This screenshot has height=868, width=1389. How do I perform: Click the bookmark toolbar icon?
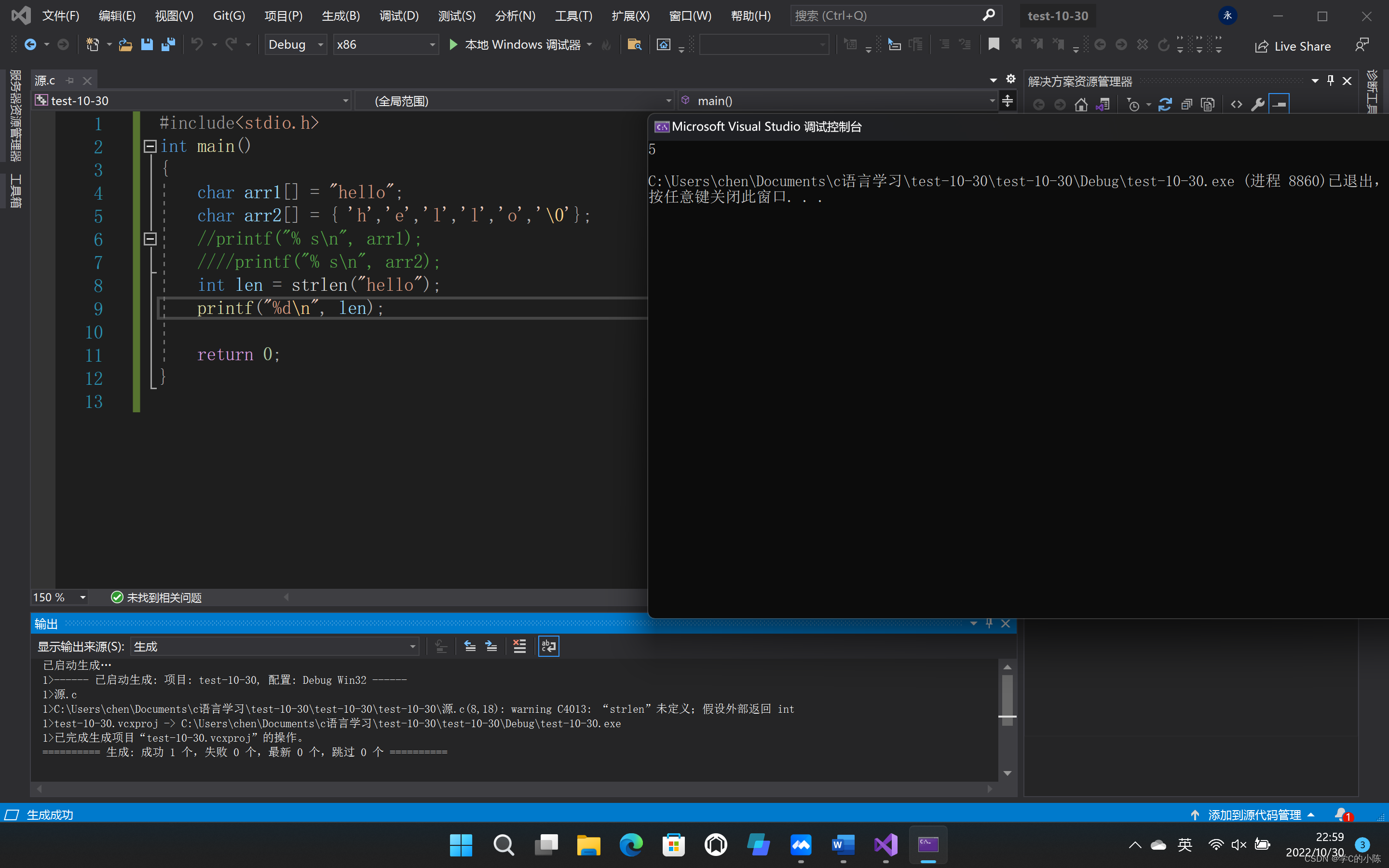click(x=994, y=44)
